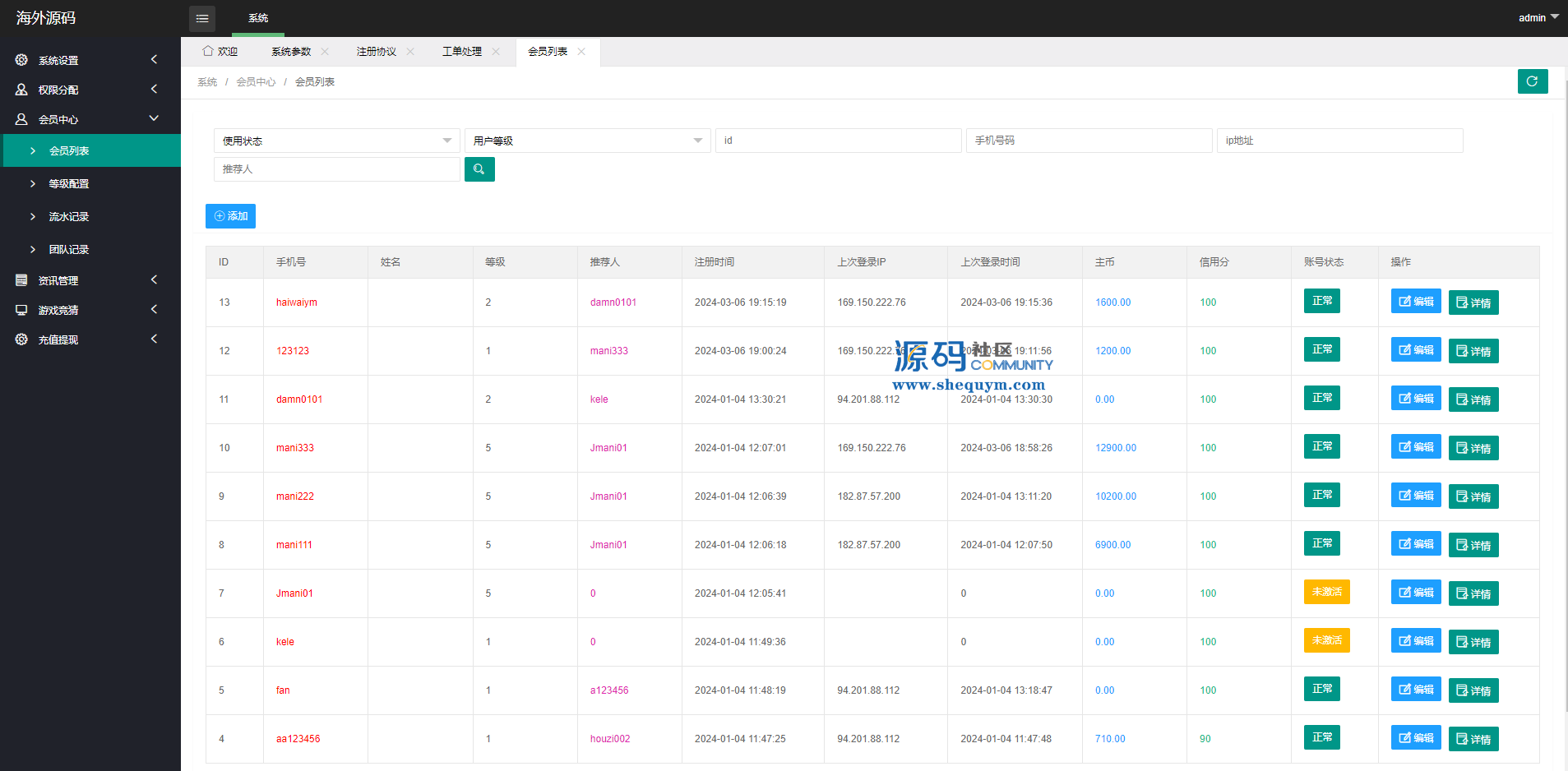Open the 流水记录 submenu item
The image size is (1568, 771).
coord(90,216)
